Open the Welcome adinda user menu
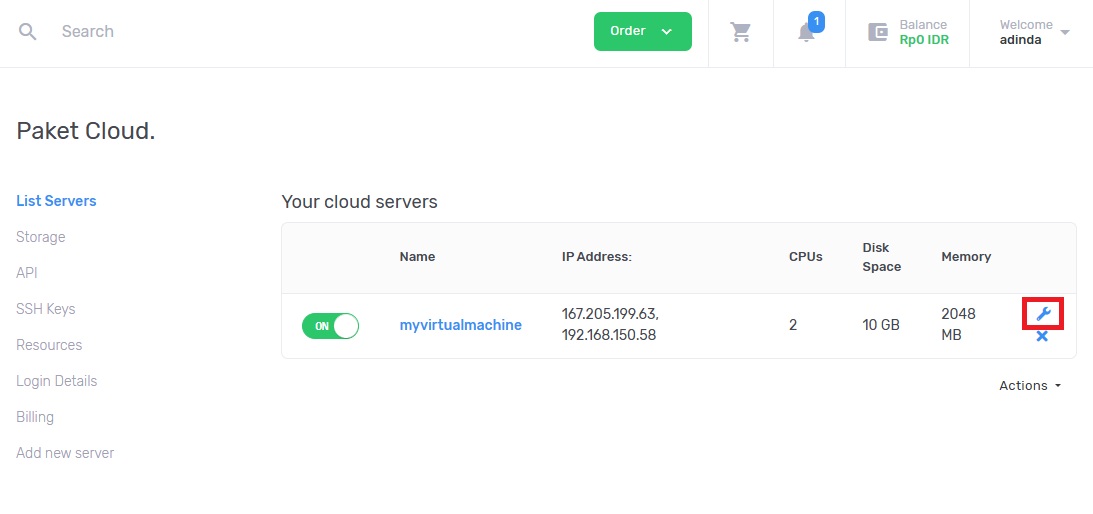 point(1034,32)
